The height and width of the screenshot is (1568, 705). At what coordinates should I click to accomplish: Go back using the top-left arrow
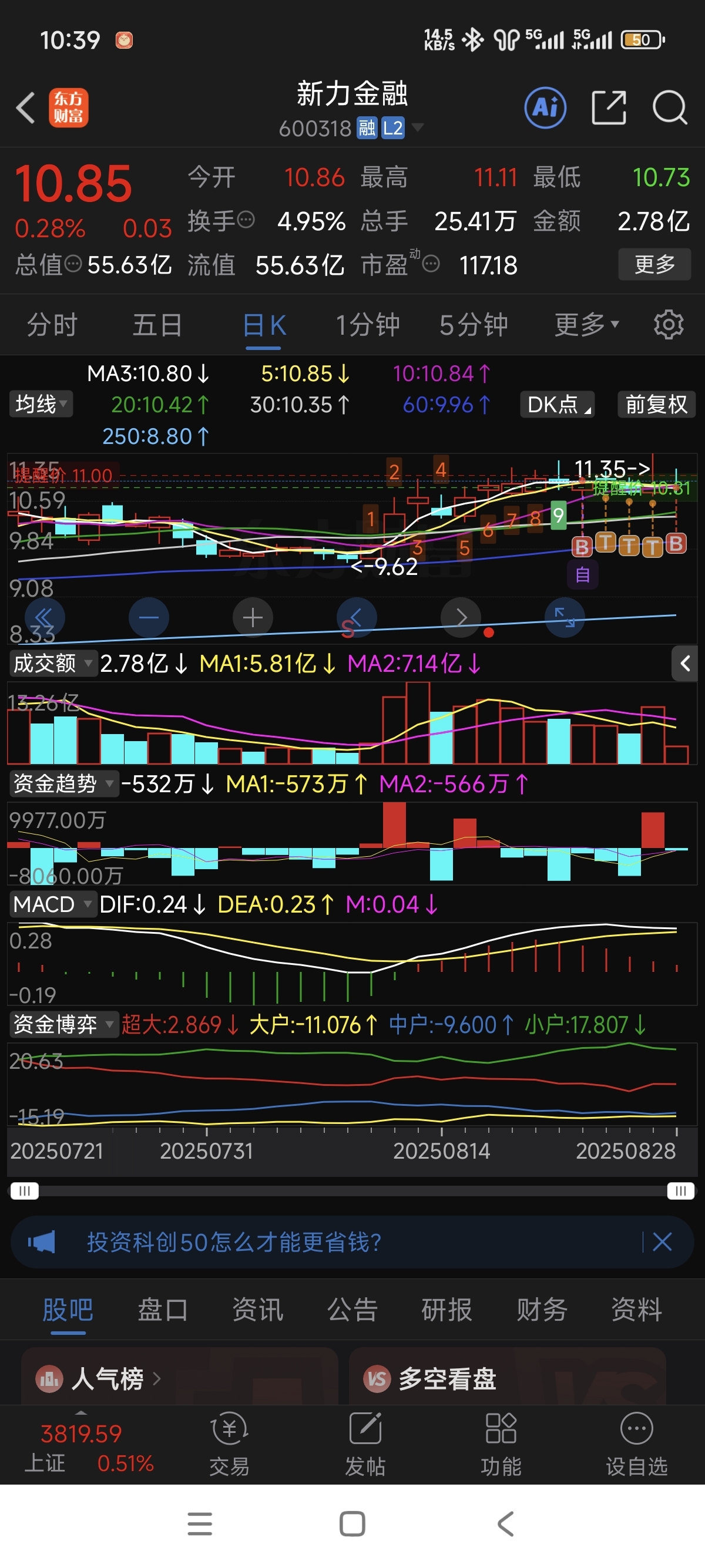26,108
